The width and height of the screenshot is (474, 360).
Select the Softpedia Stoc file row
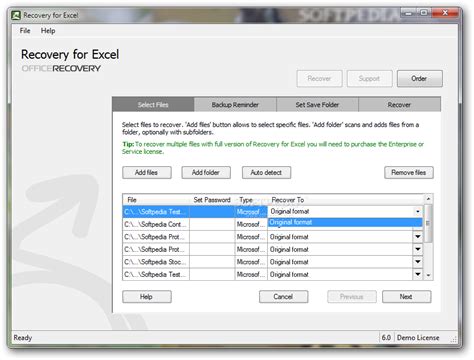pos(156,262)
